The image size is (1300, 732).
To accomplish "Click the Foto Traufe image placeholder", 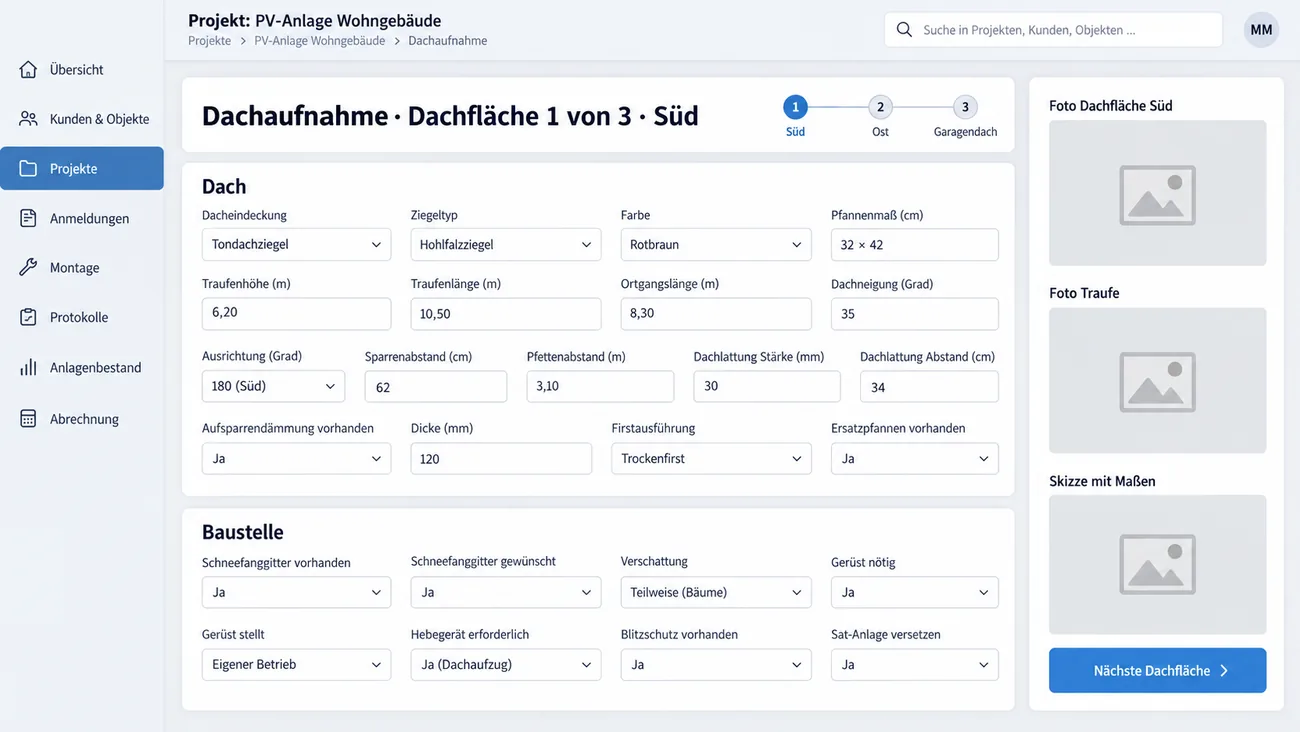I will 1158,381.
